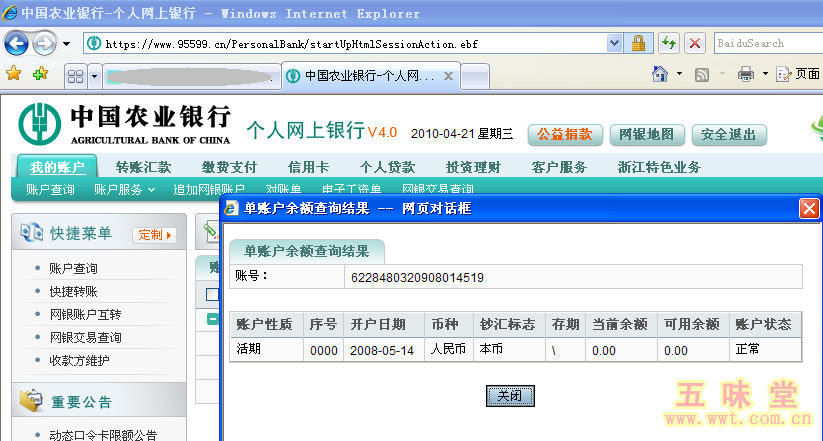Click the IE Back navigation arrow

tap(17, 44)
